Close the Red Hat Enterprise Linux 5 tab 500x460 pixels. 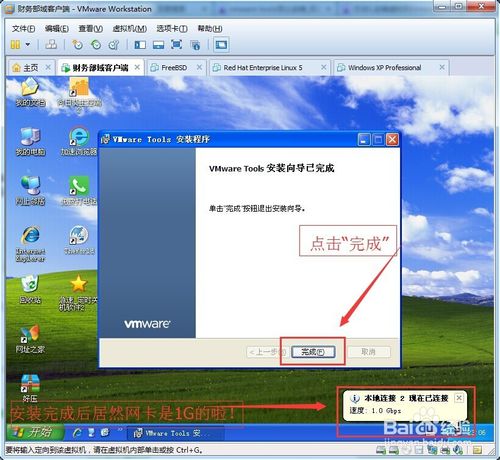323,67
